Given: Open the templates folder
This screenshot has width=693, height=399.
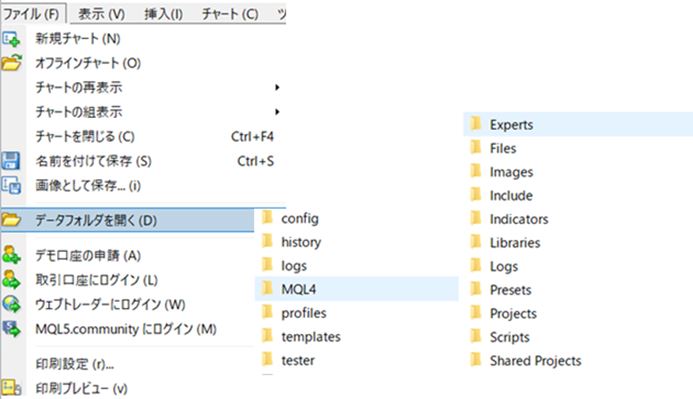Looking at the screenshot, I should [x=311, y=337].
